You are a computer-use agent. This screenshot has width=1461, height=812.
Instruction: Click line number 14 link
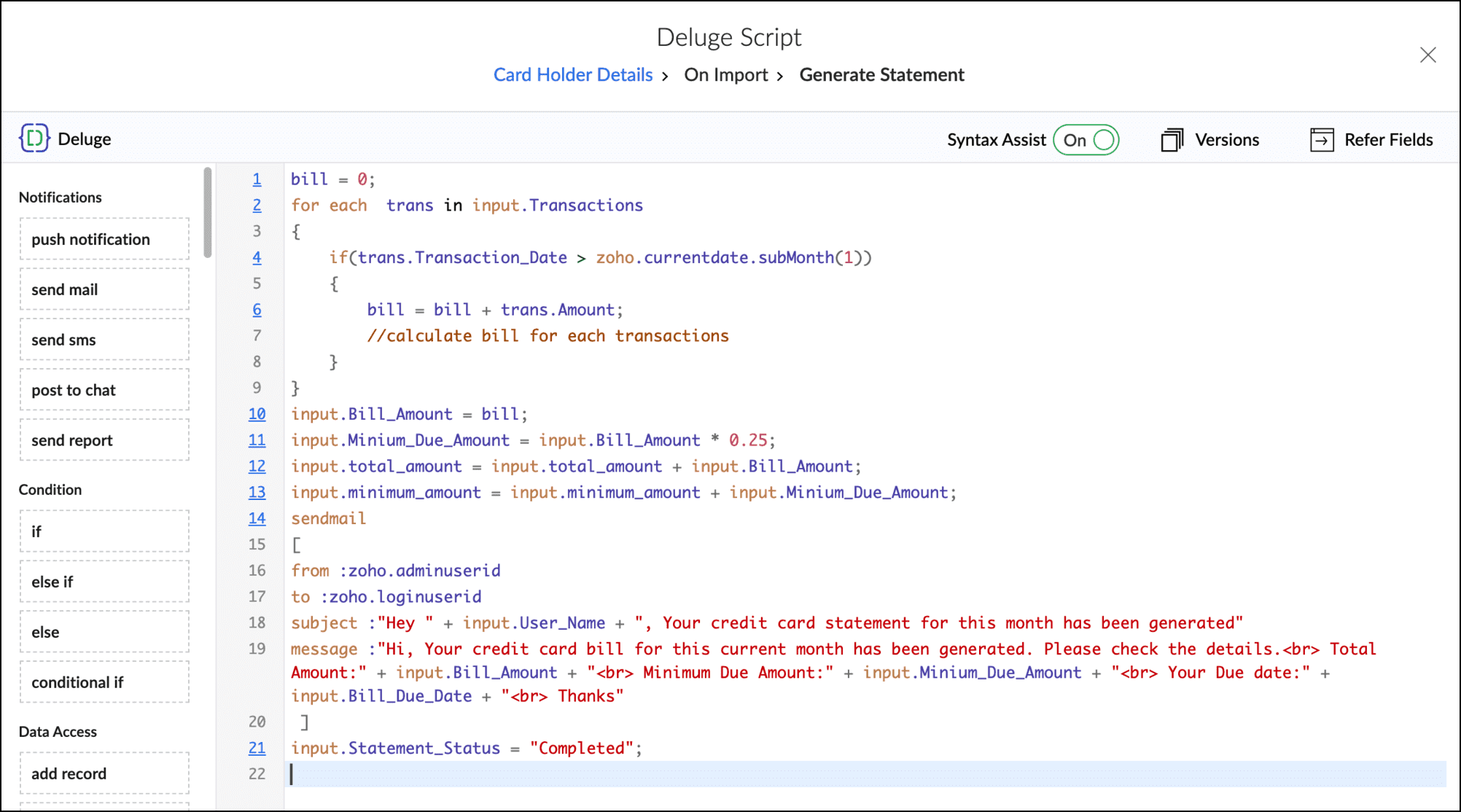(x=257, y=518)
